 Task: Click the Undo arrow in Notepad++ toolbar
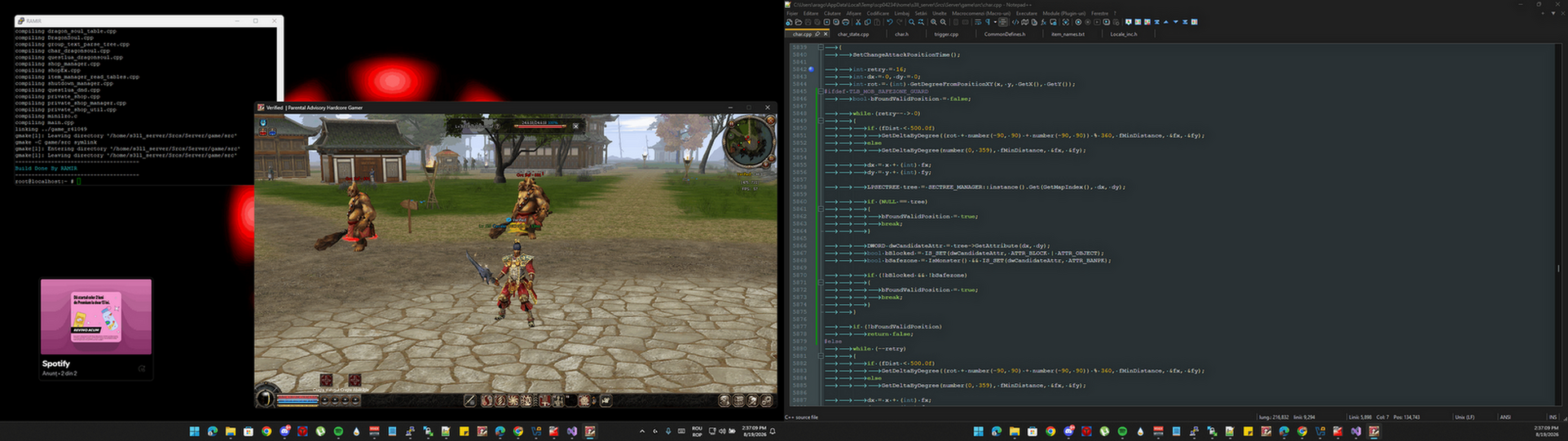[x=890, y=22]
